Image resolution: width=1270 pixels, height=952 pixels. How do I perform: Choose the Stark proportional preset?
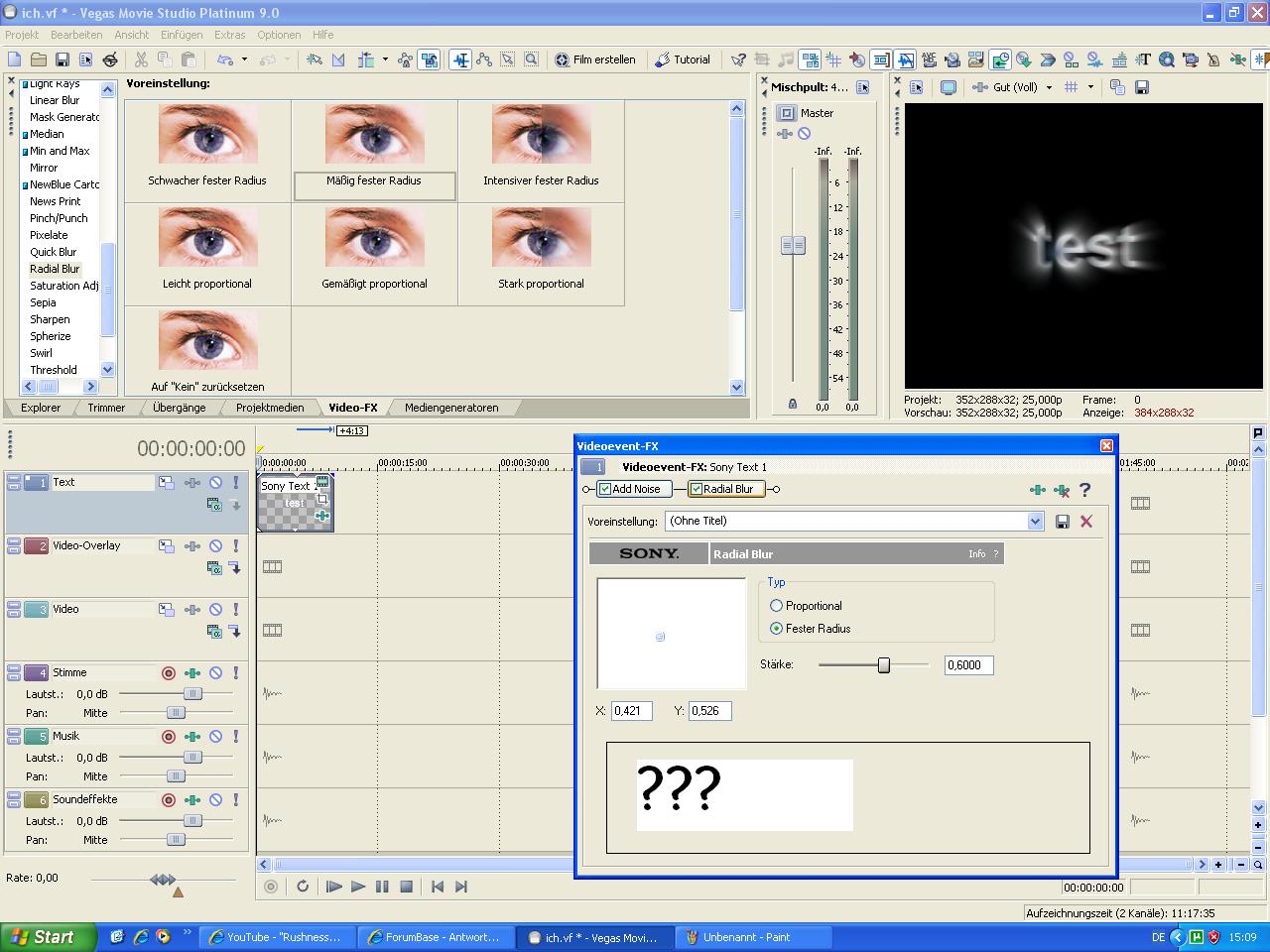coord(541,253)
